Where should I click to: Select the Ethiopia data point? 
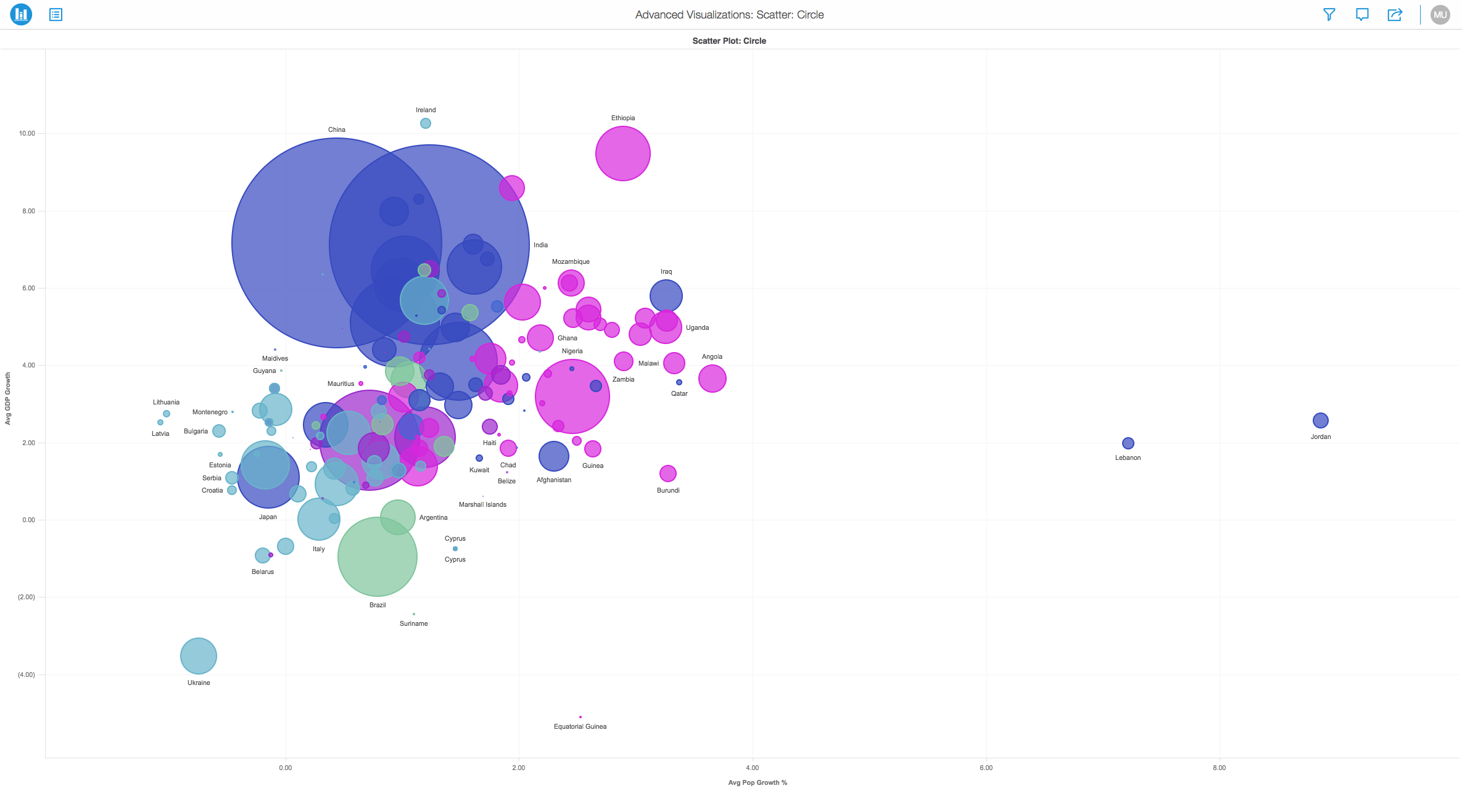tap(622, 154)
